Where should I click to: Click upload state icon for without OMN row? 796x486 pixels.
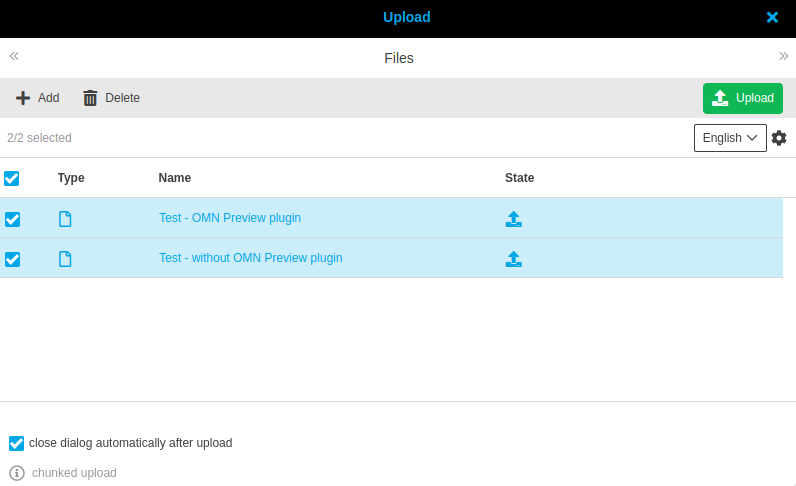[x=514, y=259]
